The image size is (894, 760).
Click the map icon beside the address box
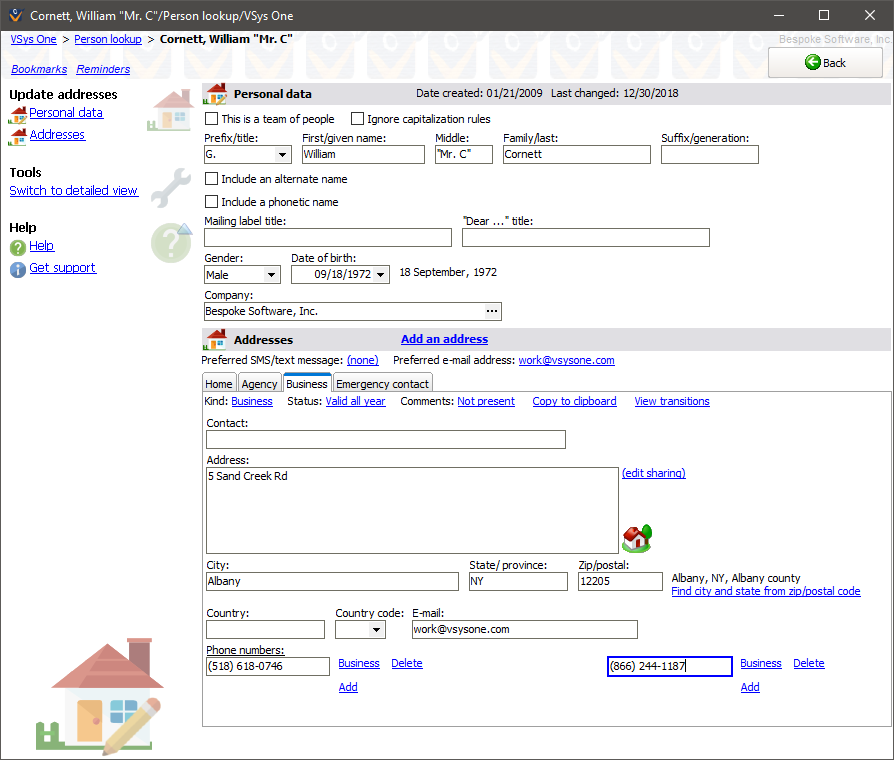[x=637, y=537]
